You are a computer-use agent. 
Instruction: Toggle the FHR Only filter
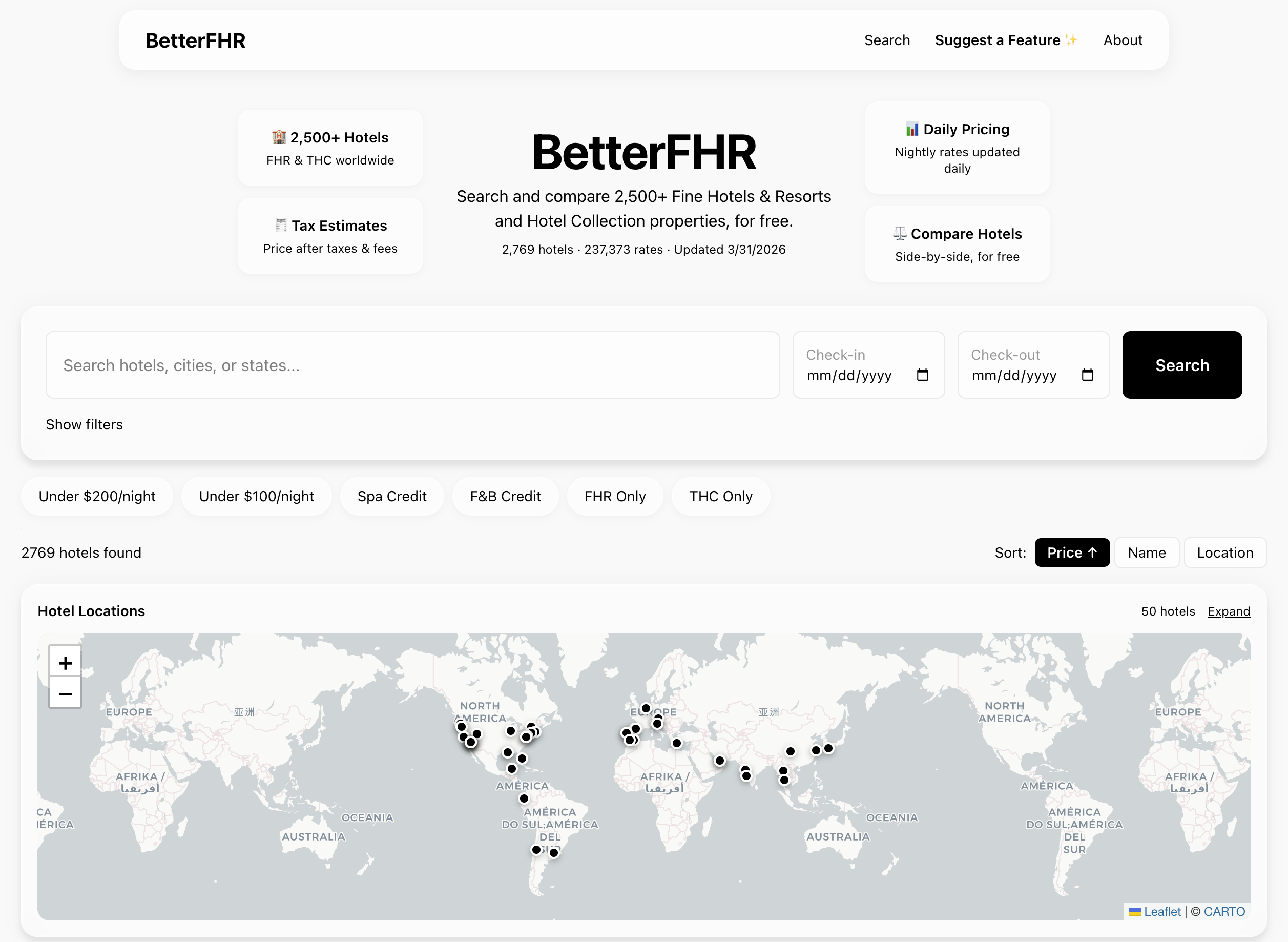[x=615, y=496]
